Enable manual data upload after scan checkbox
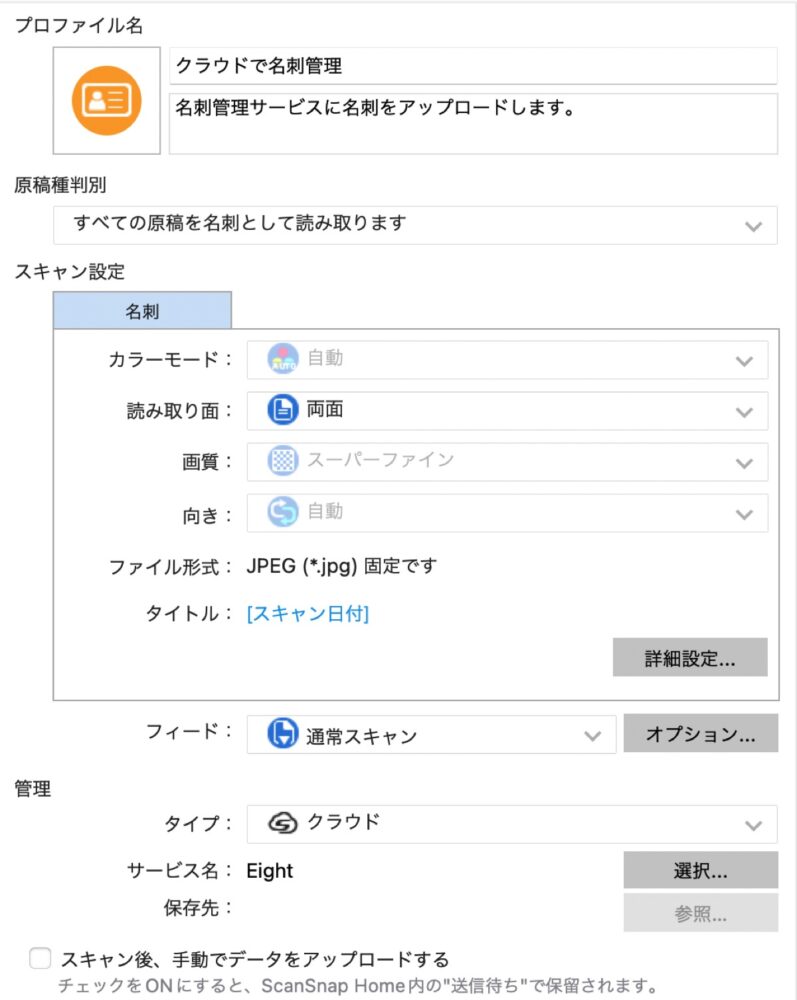Image resolution: width=797 pixels, height=1000 pixels. tap(40, 960)
